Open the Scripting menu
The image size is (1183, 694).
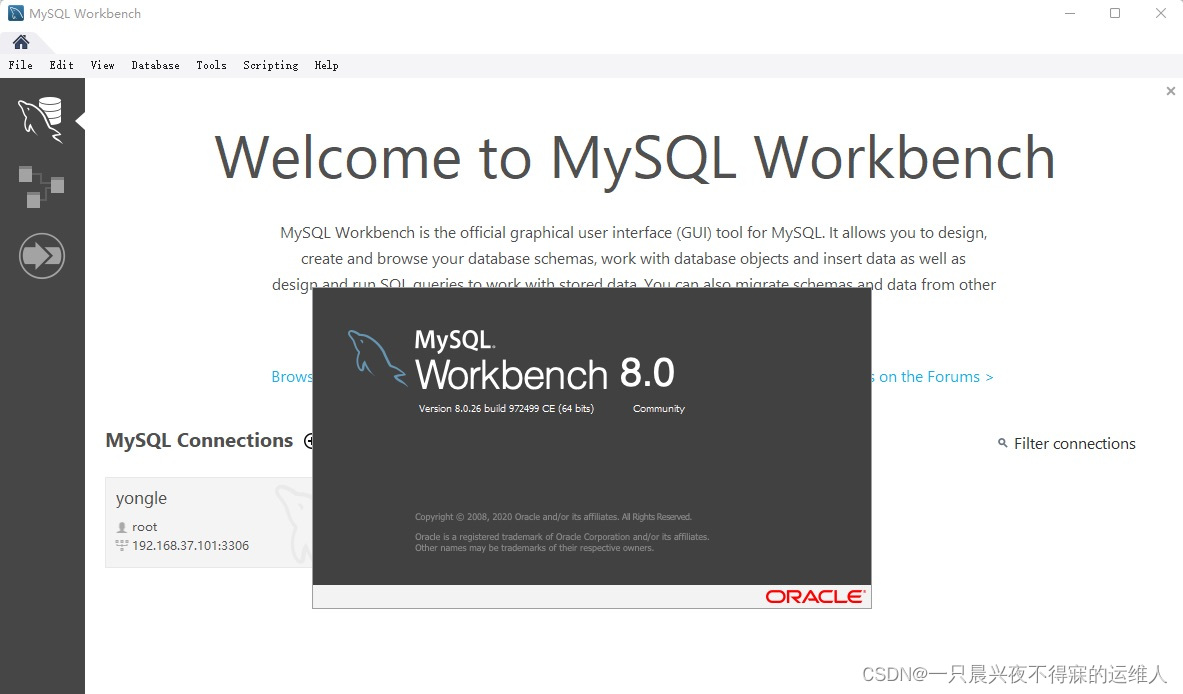[270, 66]
